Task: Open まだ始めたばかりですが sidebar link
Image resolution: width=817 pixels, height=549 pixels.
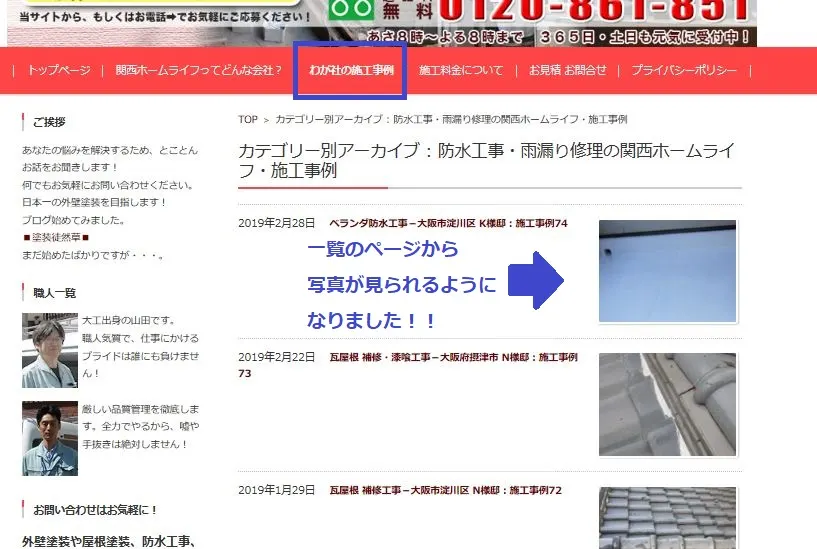Action: pos(93,255)
